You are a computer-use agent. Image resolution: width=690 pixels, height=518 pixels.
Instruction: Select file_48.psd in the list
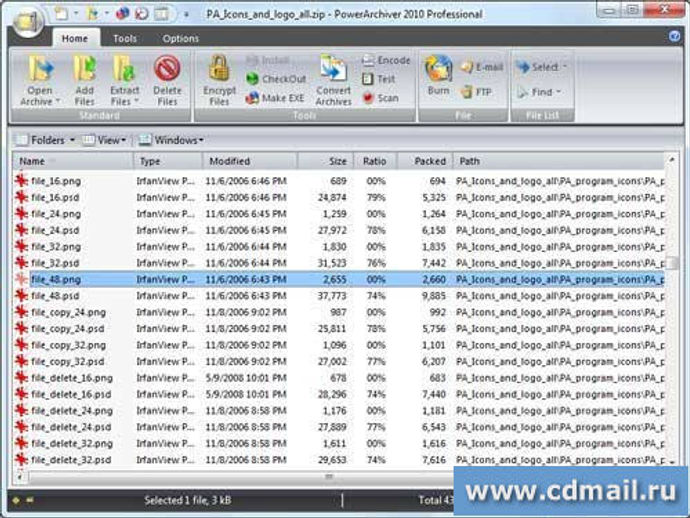[55, 296]
